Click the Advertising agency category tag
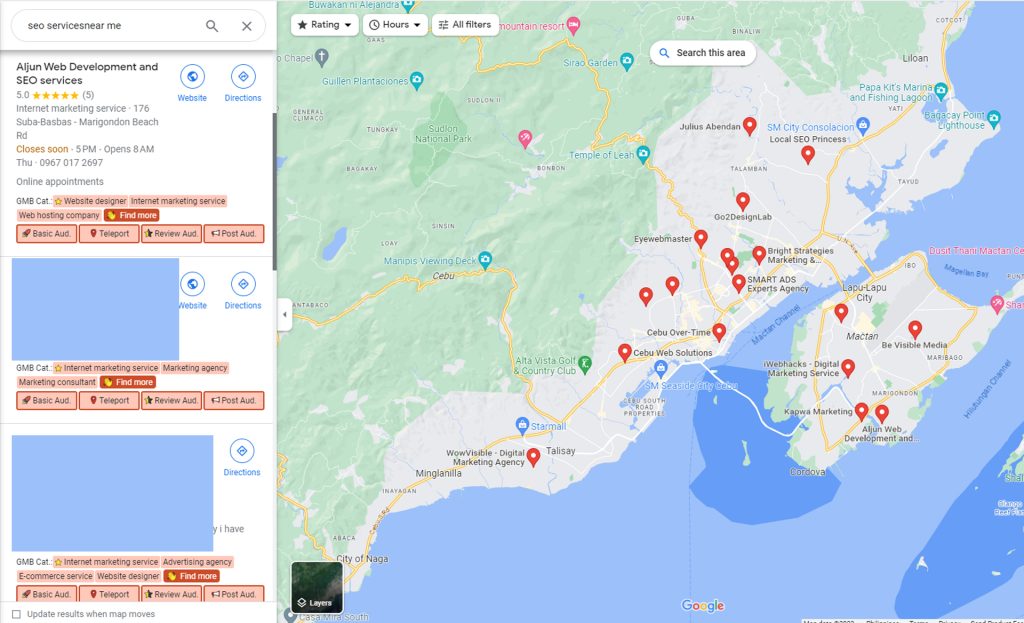 pyautogui.click(x=197, y=562)
